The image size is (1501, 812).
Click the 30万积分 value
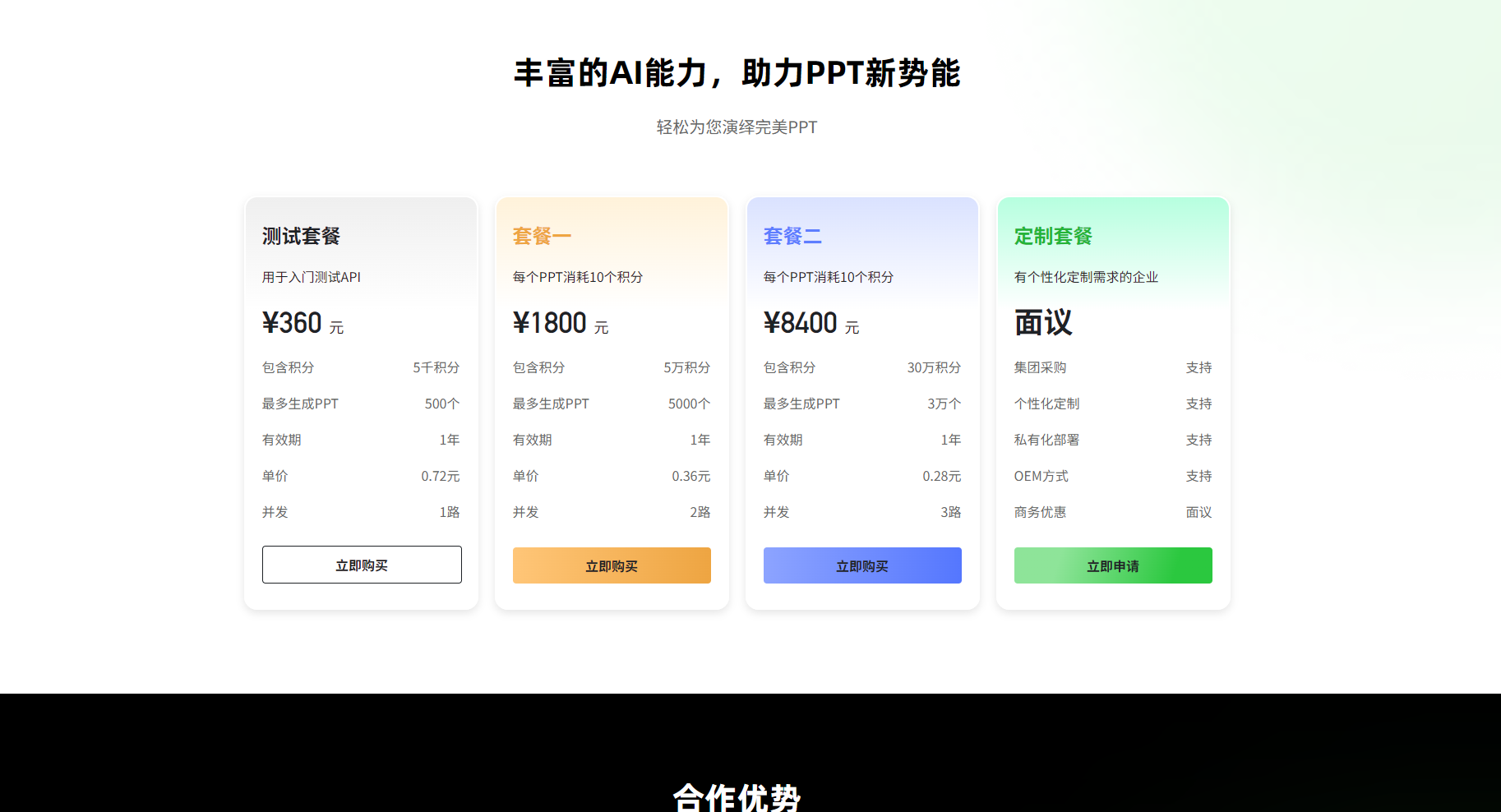pos(934,367)
